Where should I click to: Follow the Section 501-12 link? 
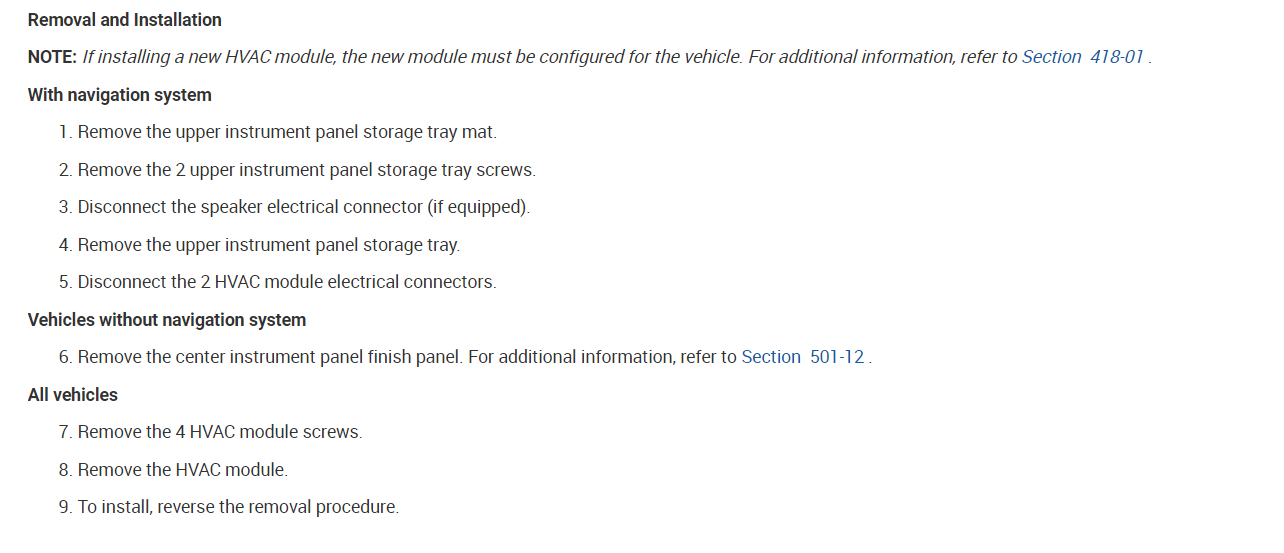[x=802, y=357]
